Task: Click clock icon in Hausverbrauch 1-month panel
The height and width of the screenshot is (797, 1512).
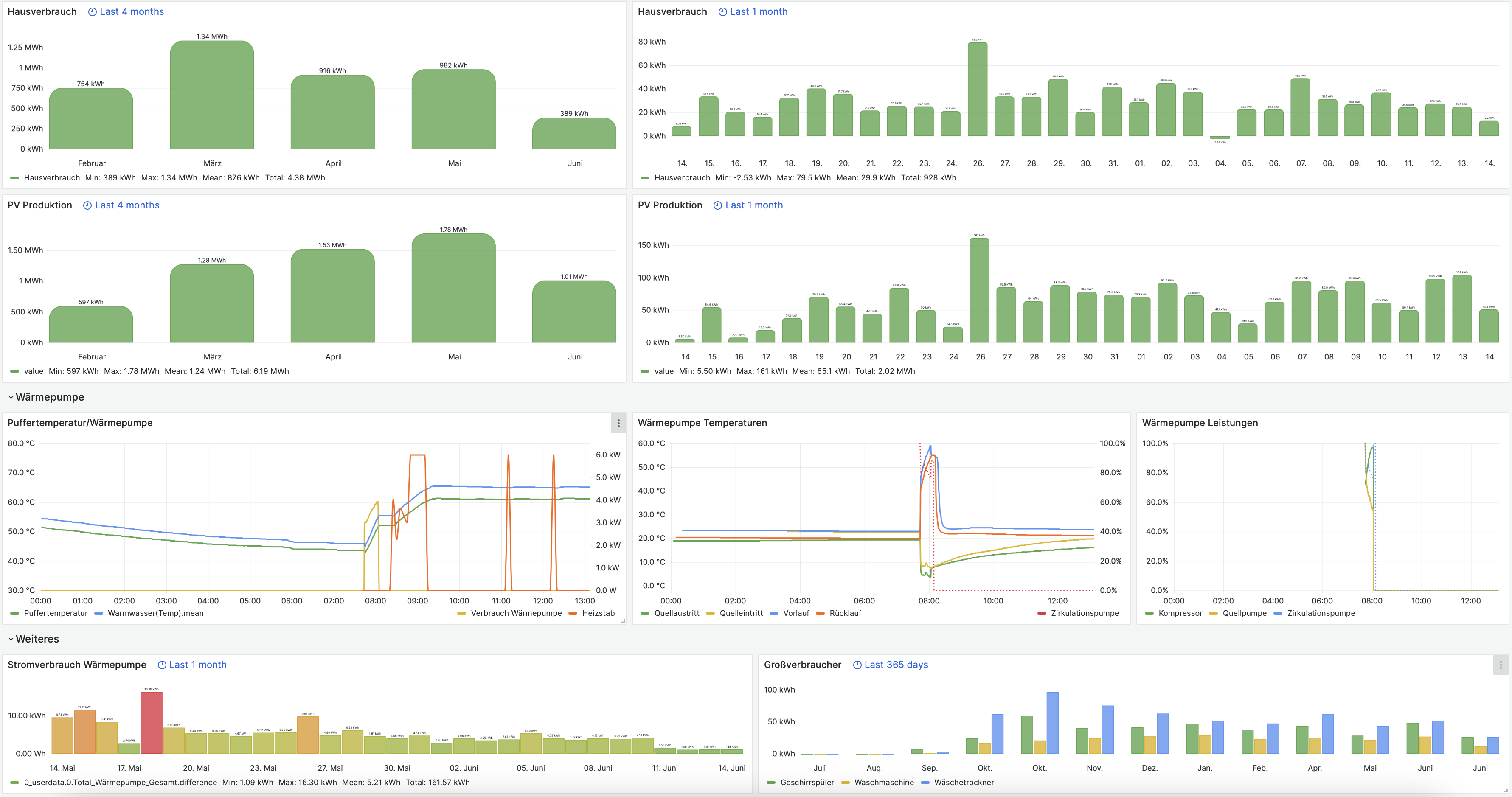Action: click(x=722, y=12)
